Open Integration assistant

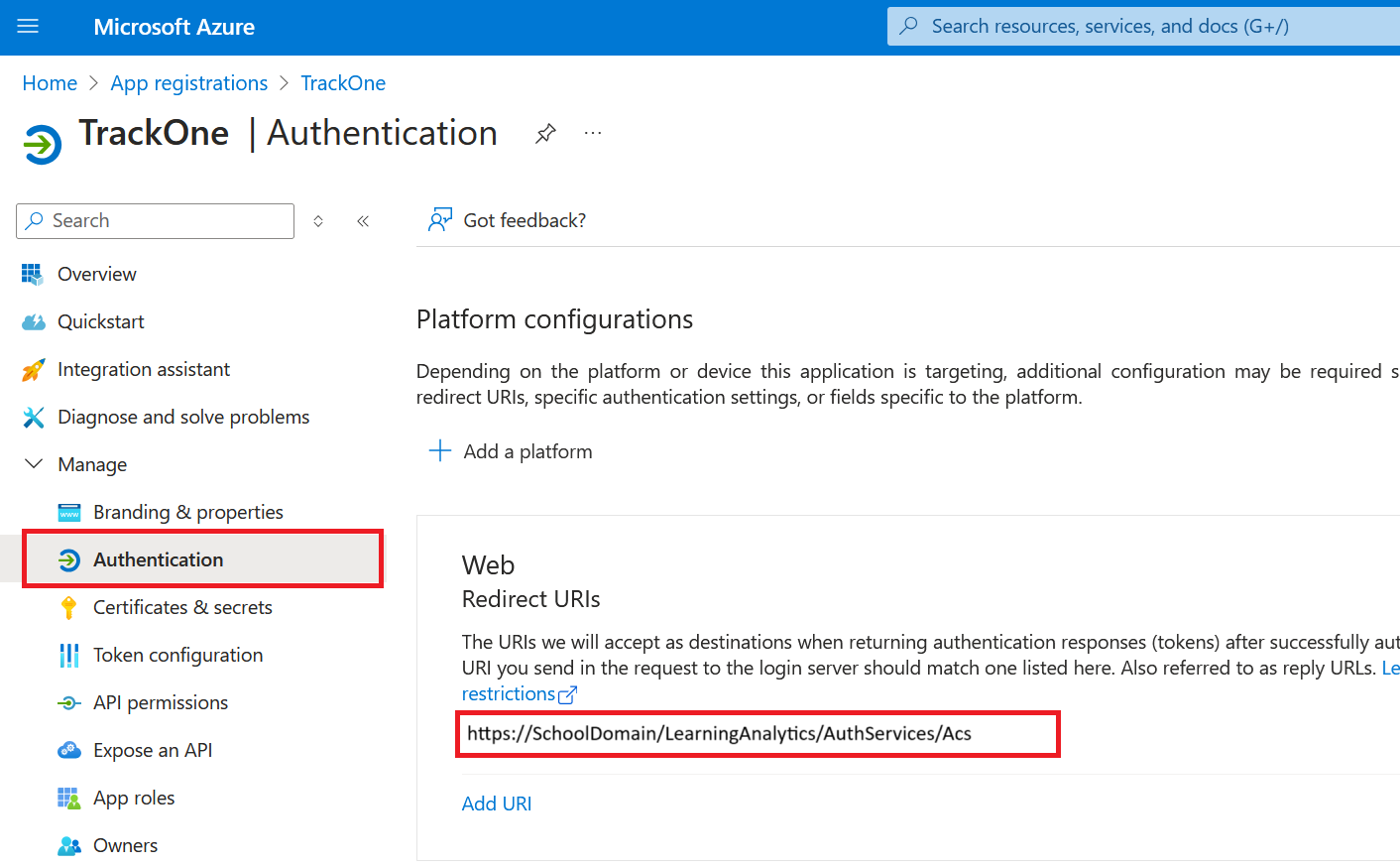click(144, 369)
